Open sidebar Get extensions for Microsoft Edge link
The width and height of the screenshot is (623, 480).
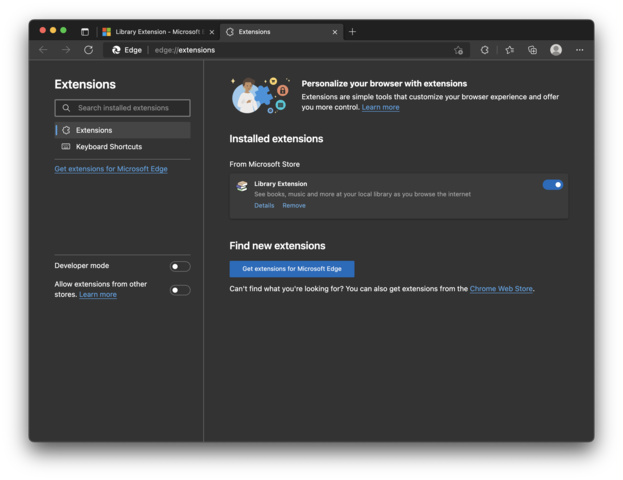111,169
